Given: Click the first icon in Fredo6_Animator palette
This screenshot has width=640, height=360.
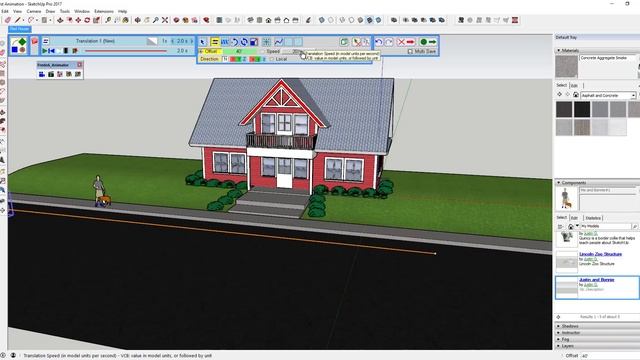Looking at the screenshot, I should pyautogui.click(x=42, y=74).
